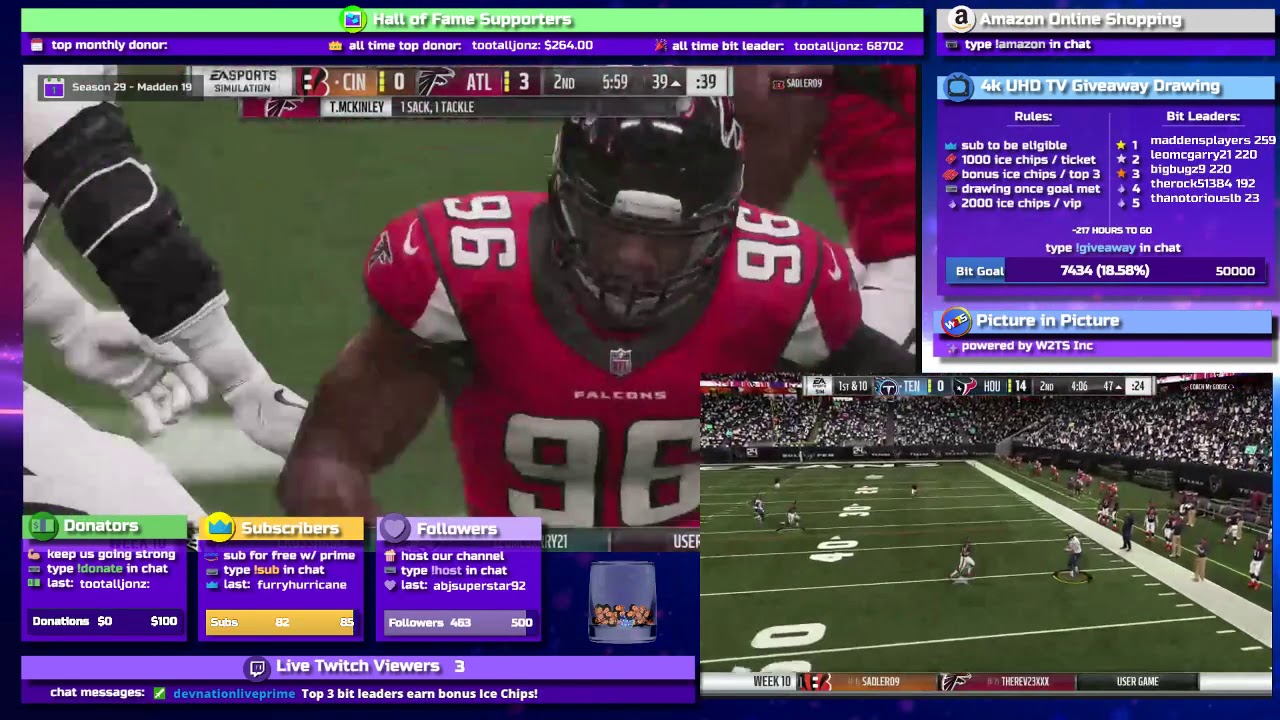Click the heart icon beside last: abjsuperstar92
The width and height of the screenshot is (1280, 720).
click(391, 586)
